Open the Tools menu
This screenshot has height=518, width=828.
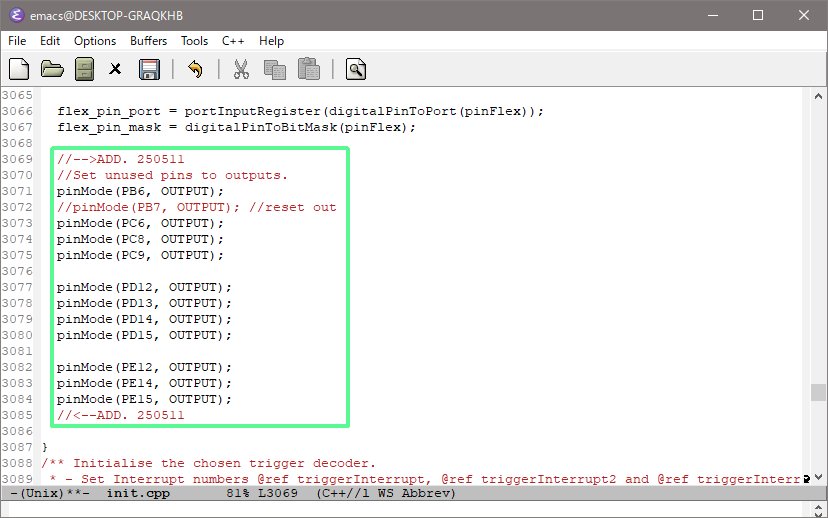pyautogui.click(x=194, y=41)
